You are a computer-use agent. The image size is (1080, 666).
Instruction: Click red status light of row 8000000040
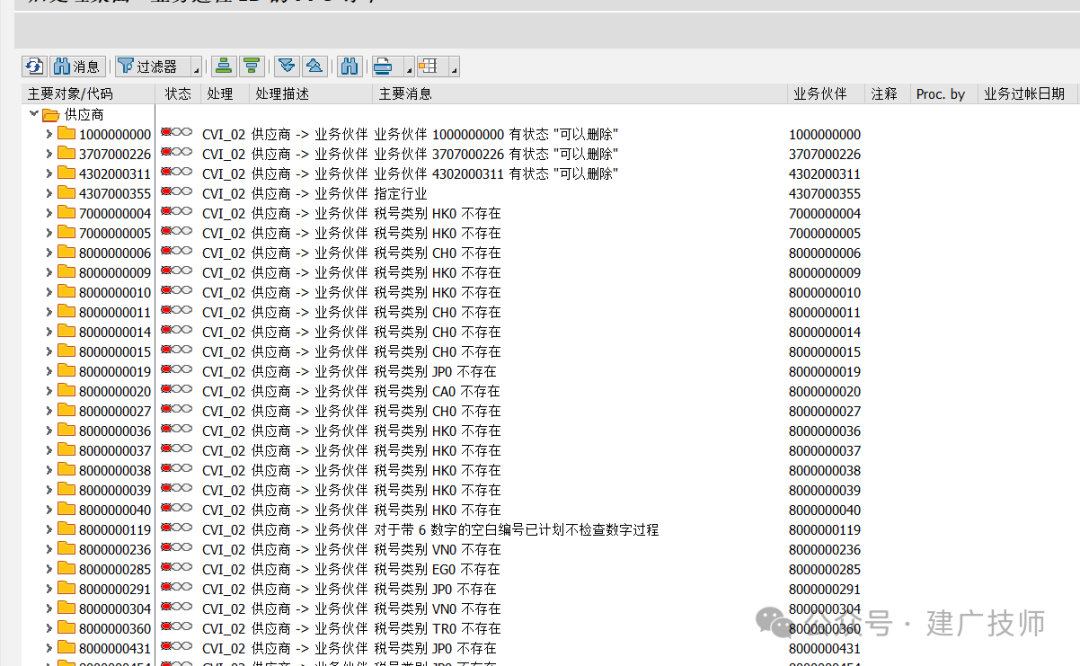click(x=166, y=508)
